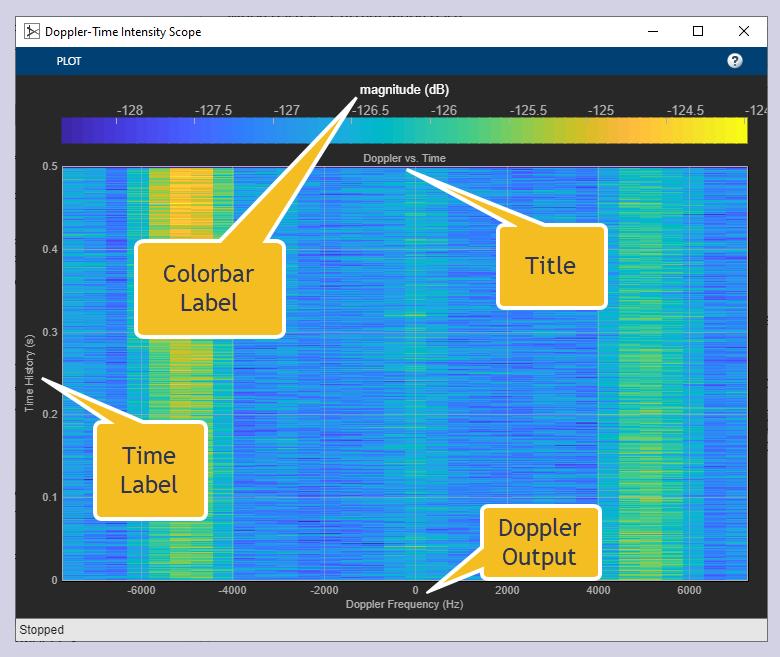Click the 0.1 time axis tick label
The width and height of the screenshot is (780, 657).
(x=50, y=497)
